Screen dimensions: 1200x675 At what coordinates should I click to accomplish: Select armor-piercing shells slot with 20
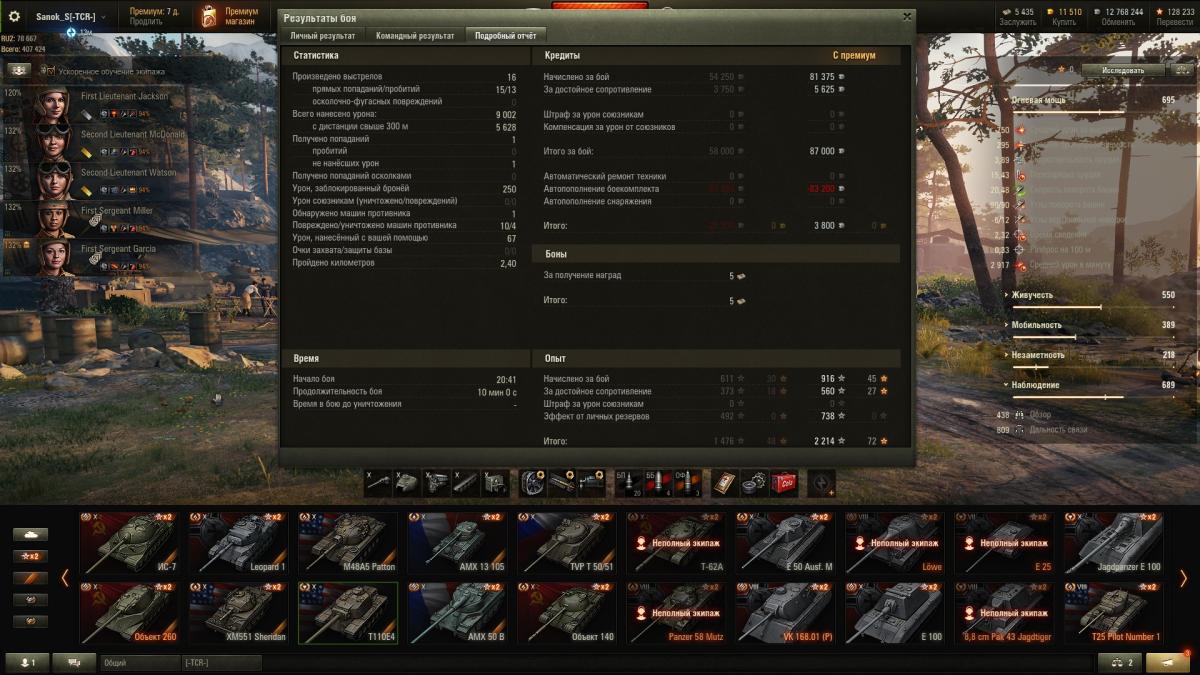coord(628,483)
